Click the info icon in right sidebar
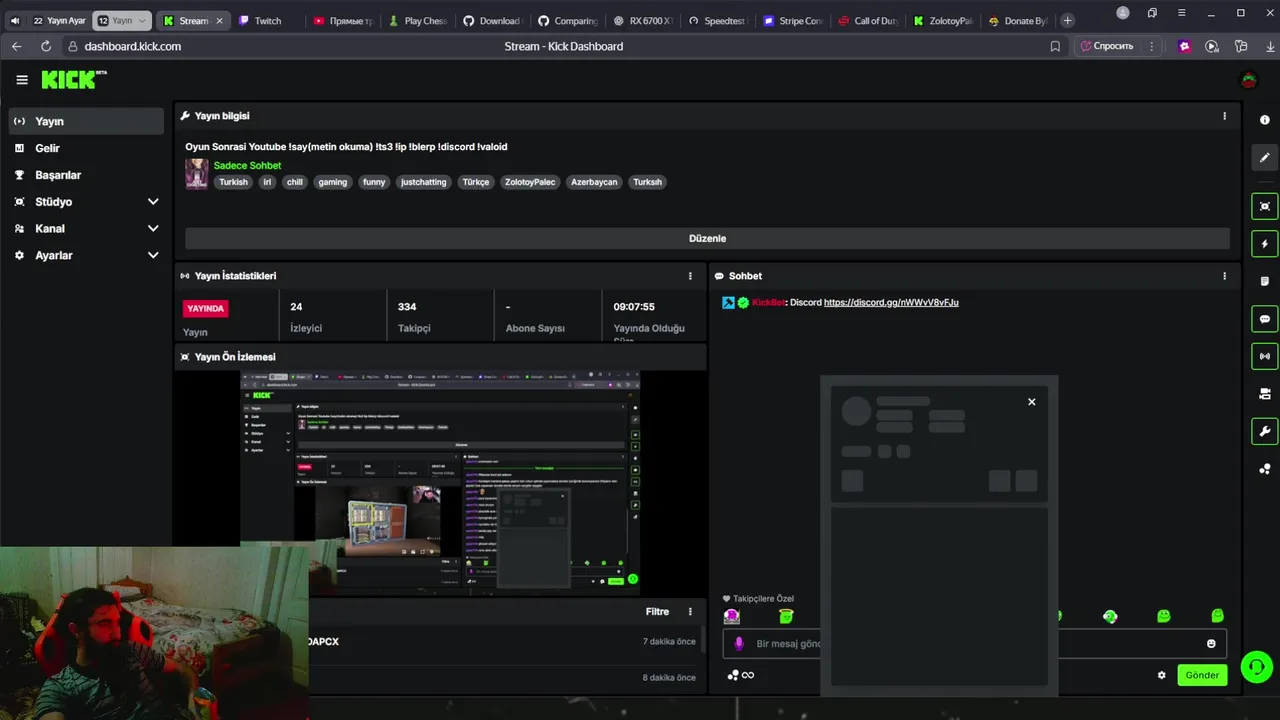This screenshot has height=720, width=1280. [1265, 120]
